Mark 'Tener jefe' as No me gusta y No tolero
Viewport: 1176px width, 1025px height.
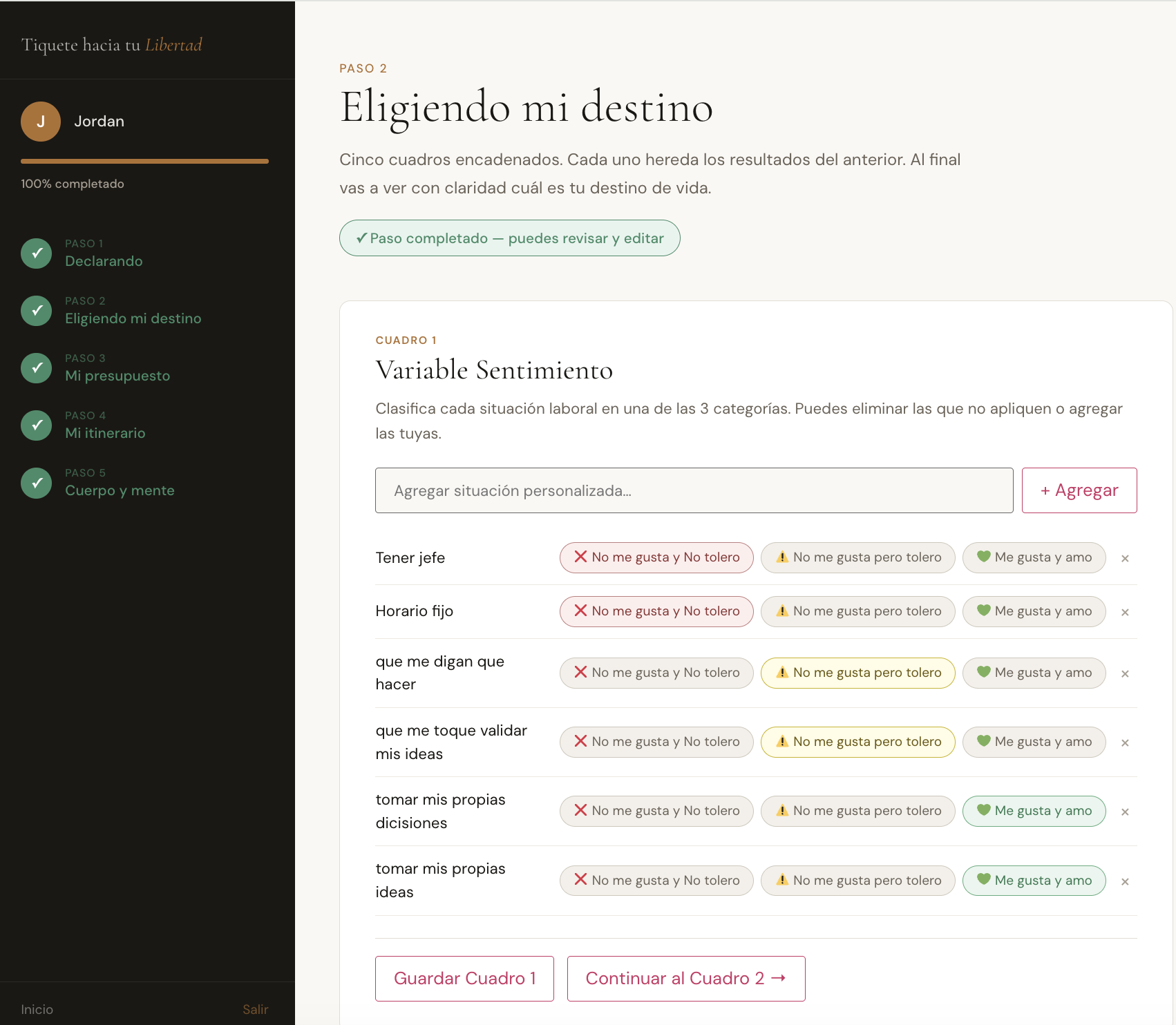pyautogui.click(x=656, y=557)
